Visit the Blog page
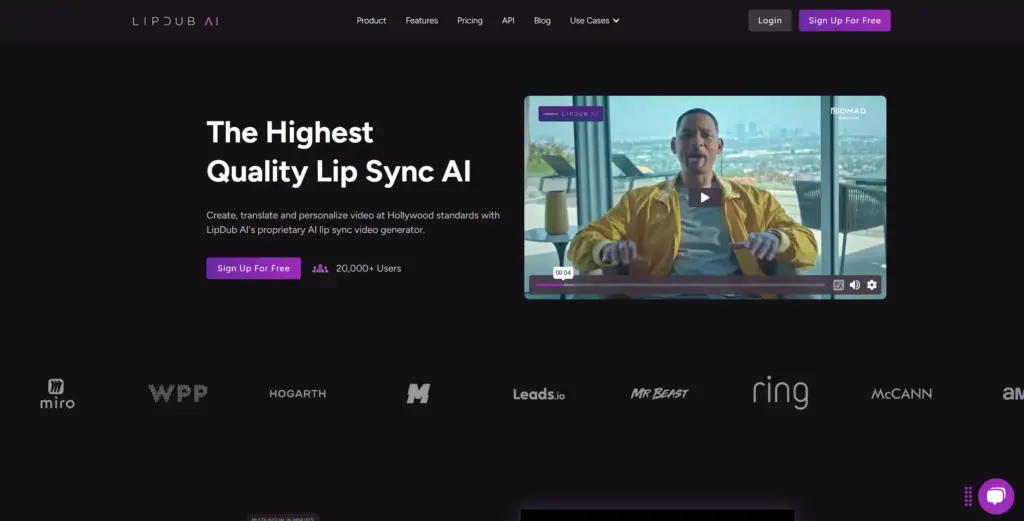This screenshot has height=521, width=1024. pyautogui.click(x=542, y=21)
